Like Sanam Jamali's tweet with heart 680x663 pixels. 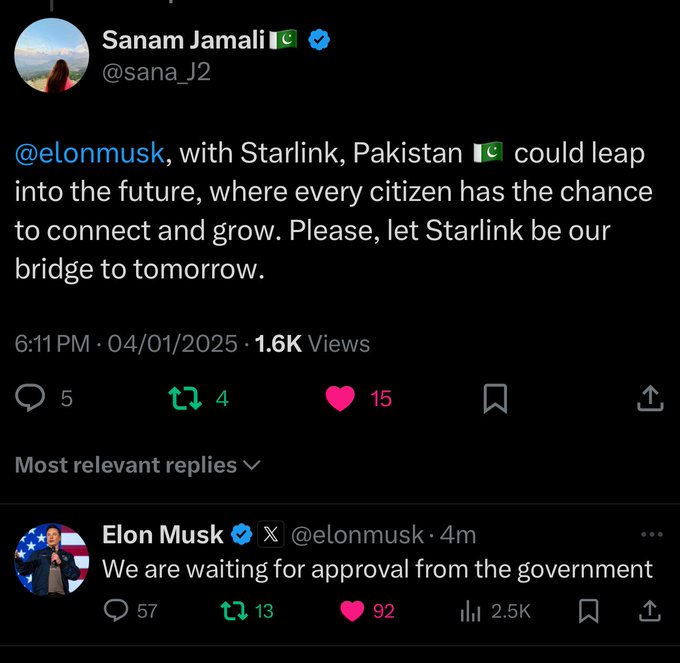click(341, 399)
